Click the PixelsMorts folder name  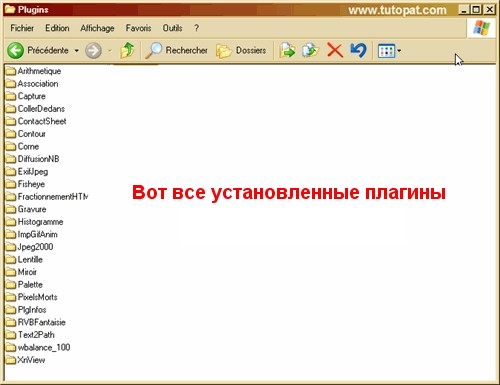[x=37, y=297]
